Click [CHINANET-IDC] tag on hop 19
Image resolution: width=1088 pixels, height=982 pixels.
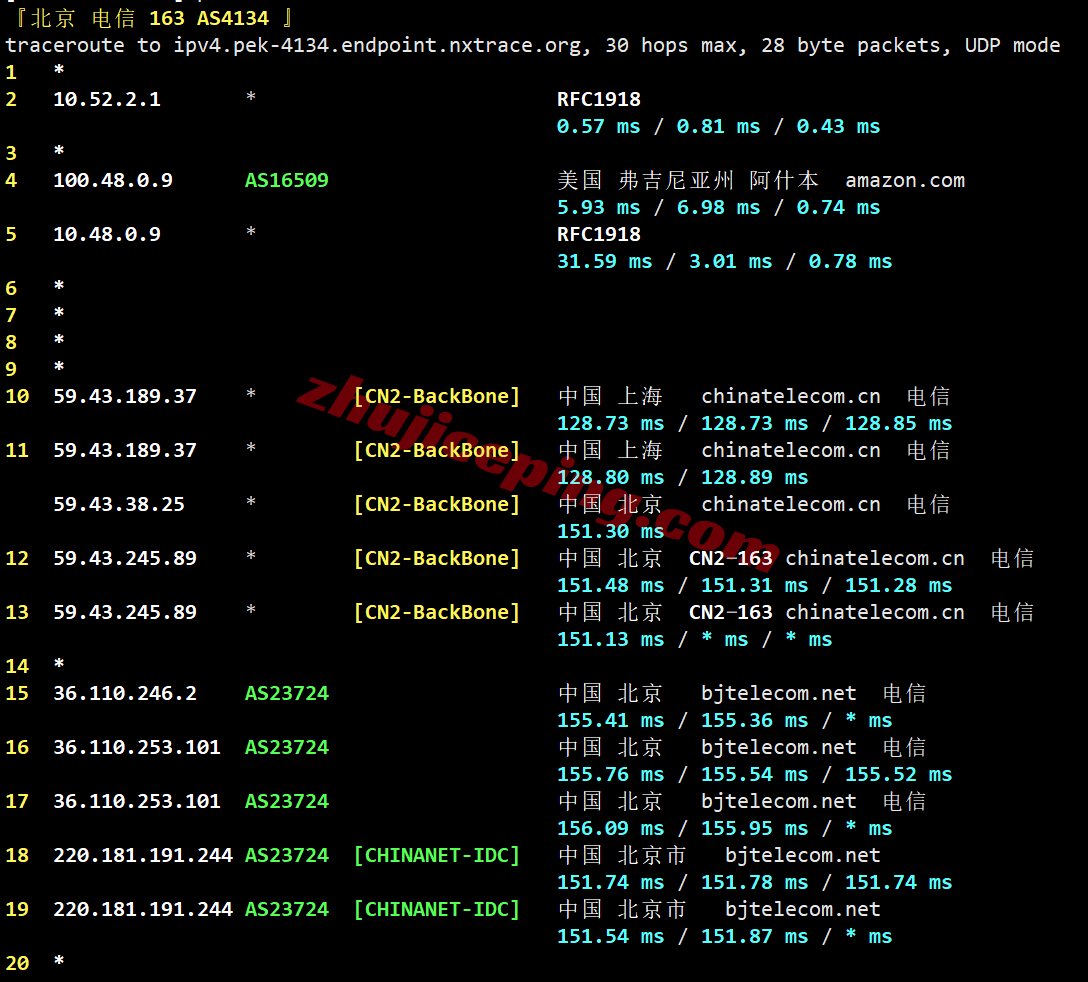[436, 910]
